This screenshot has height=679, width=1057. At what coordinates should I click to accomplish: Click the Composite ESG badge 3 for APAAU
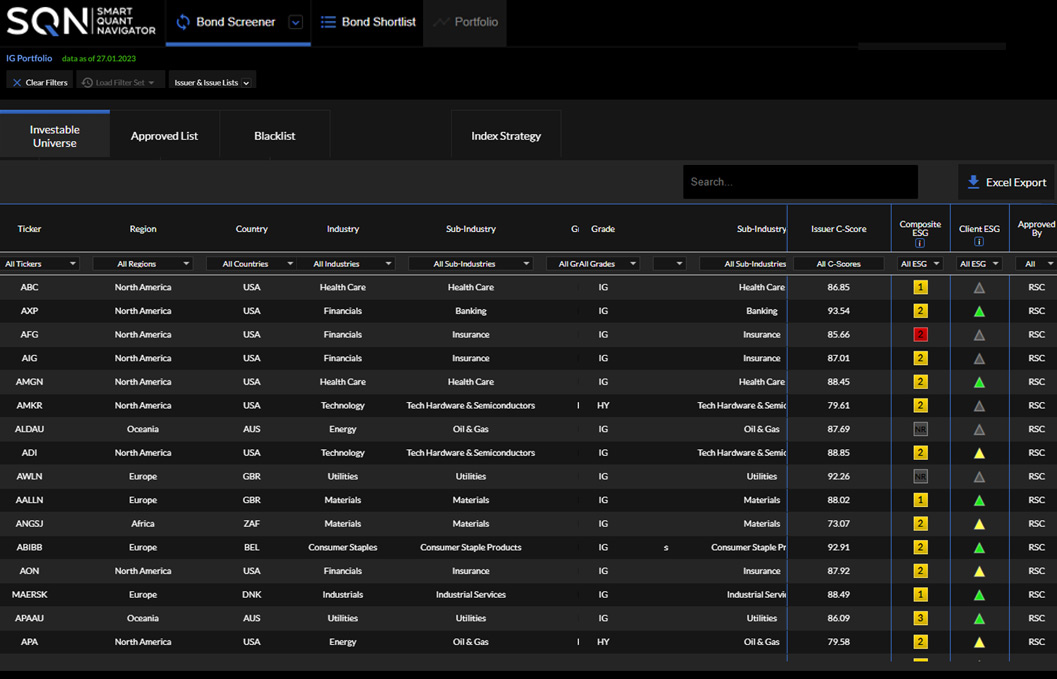[920, 619]
